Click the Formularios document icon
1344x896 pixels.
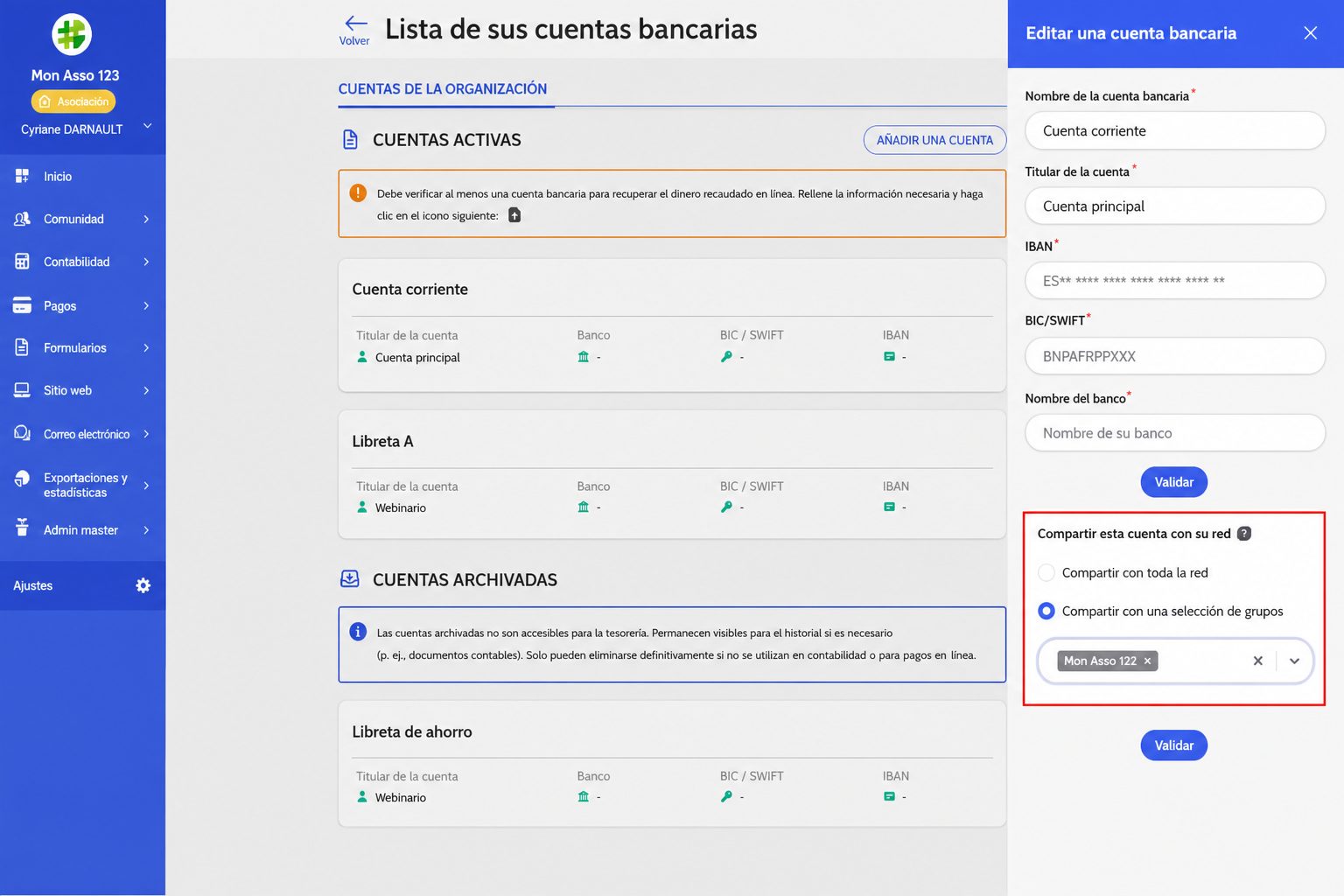pyautogui.click(x=22, y=347)
